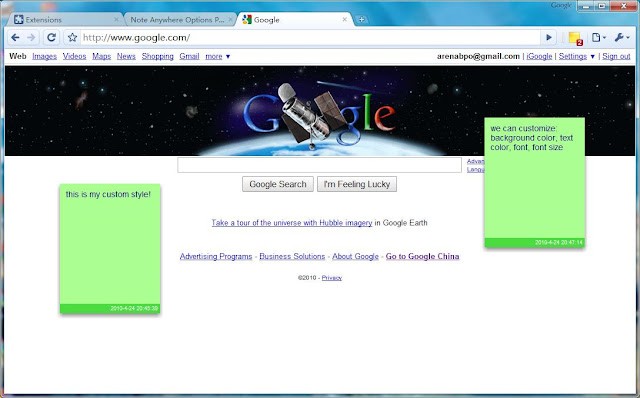Open the wrench tools menu
The image size is (640, 398).
click(622, 38)
